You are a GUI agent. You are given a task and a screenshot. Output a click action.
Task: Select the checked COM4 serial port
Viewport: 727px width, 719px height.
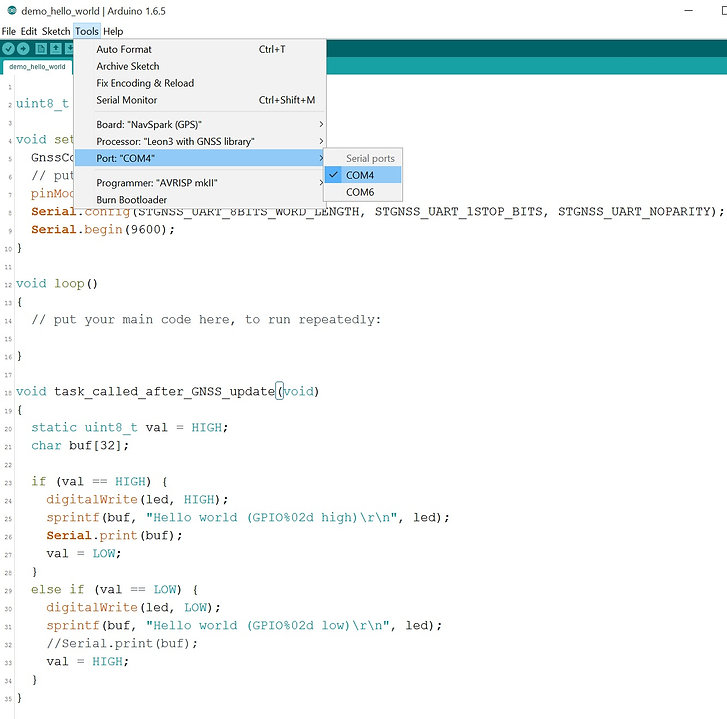point(363,175)
